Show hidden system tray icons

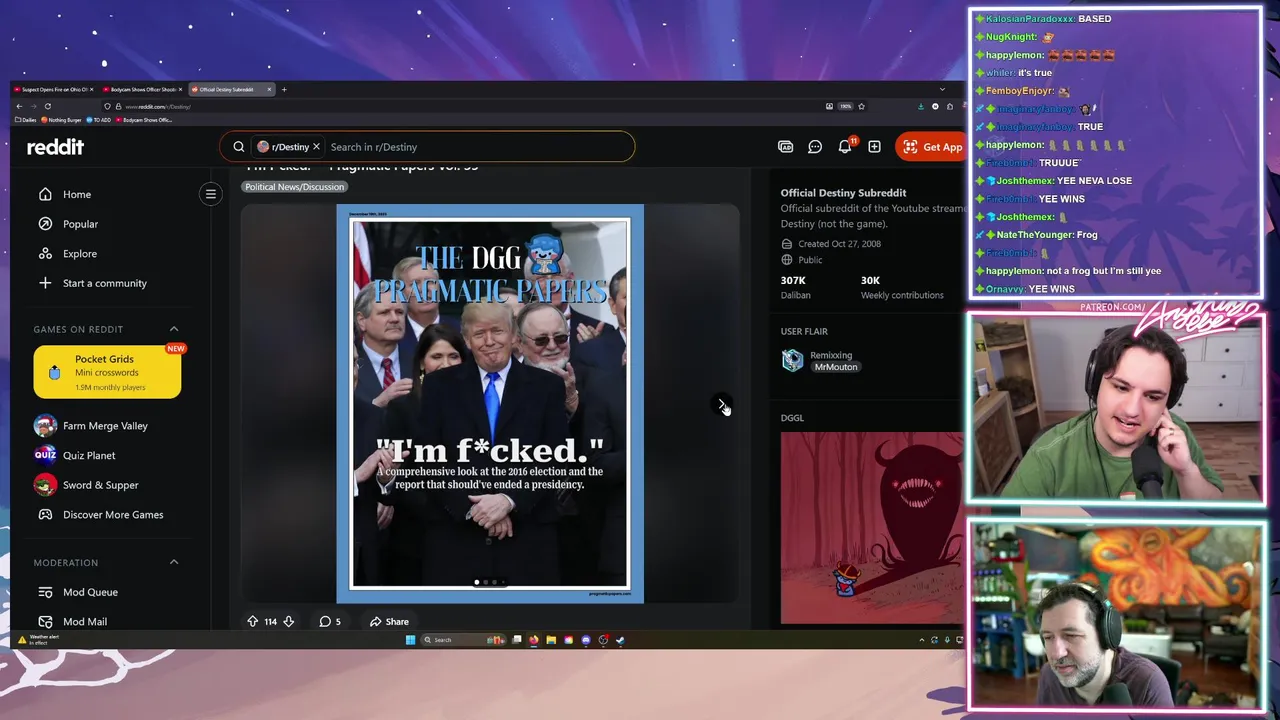(x=922, y=640)
